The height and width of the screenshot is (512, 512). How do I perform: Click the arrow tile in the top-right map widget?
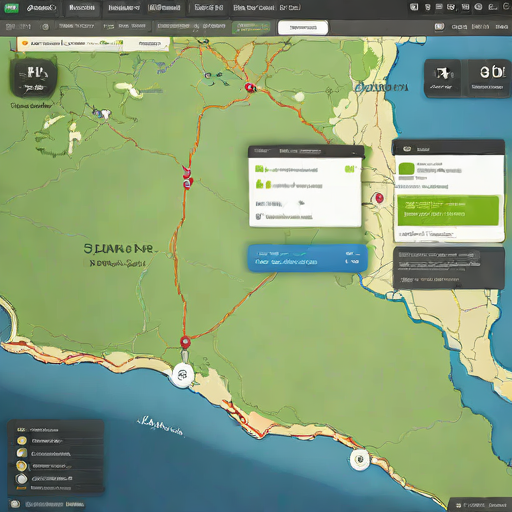[443, 79]
